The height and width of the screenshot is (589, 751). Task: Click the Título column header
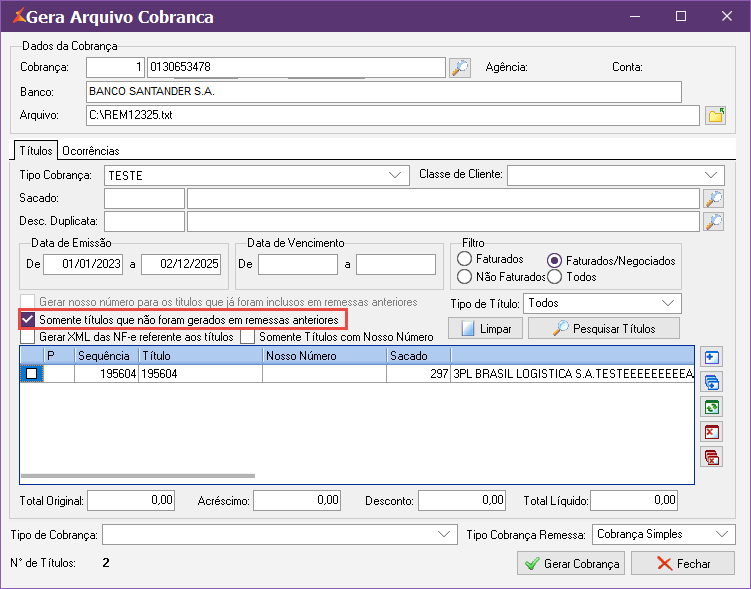point(200,356)
